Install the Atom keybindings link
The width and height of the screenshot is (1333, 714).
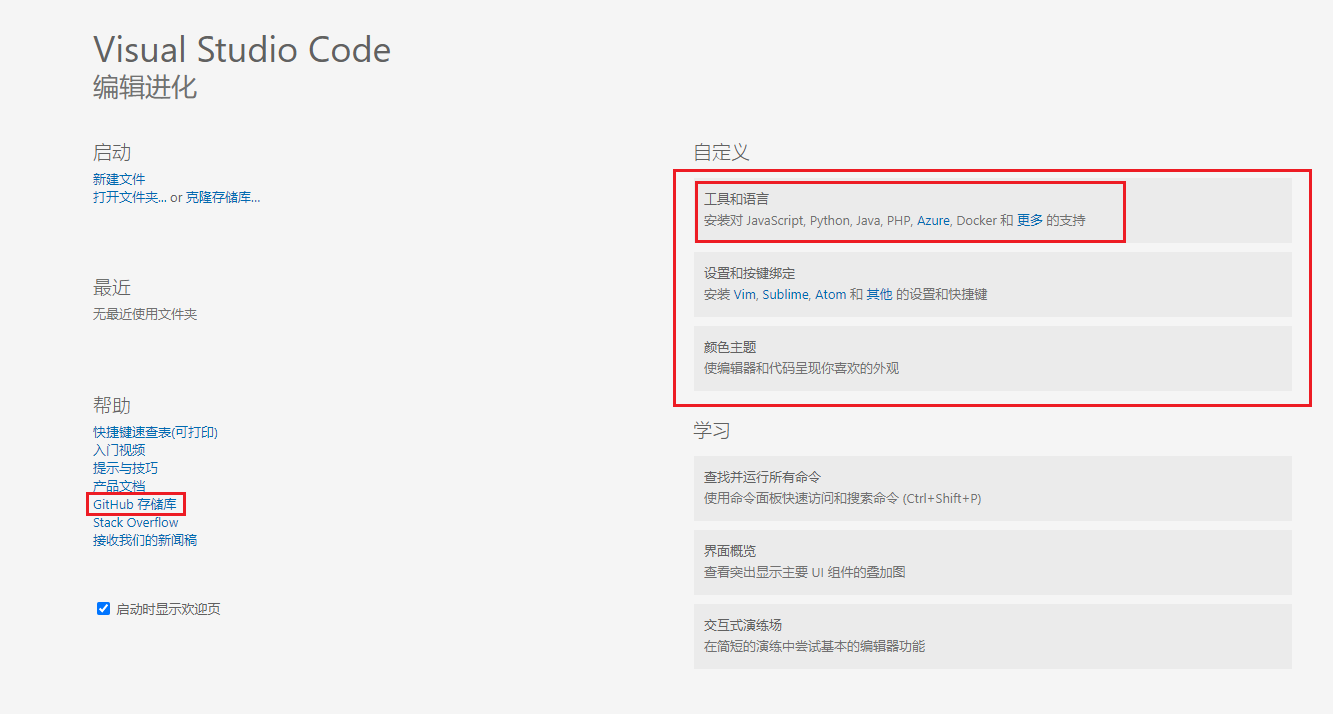click(830, 294)
